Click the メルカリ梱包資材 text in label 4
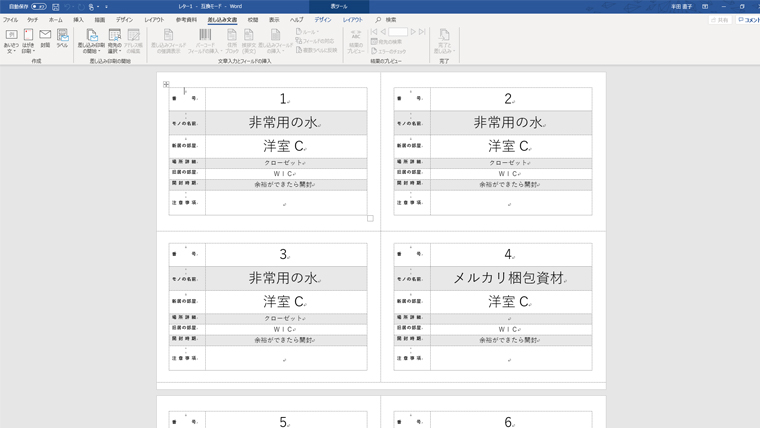Screen dimensions: 760x428 coord(510,279)
